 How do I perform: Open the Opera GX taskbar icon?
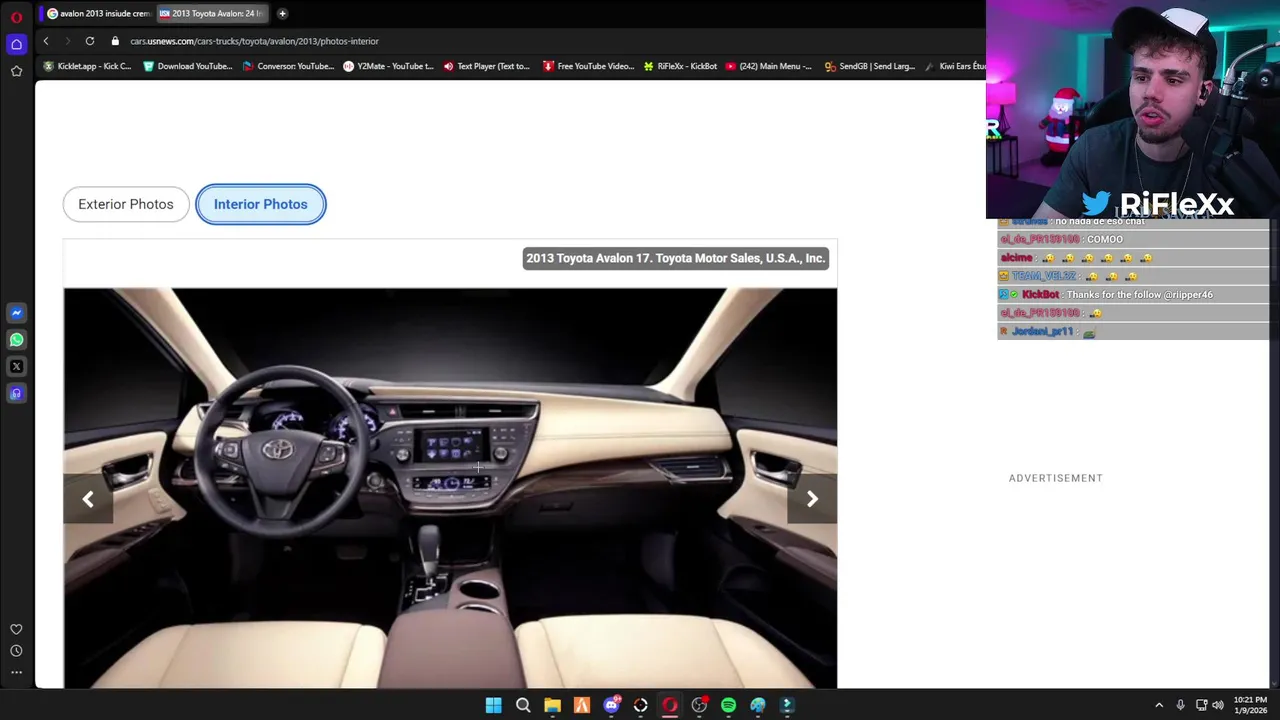[x=670, y=706]
